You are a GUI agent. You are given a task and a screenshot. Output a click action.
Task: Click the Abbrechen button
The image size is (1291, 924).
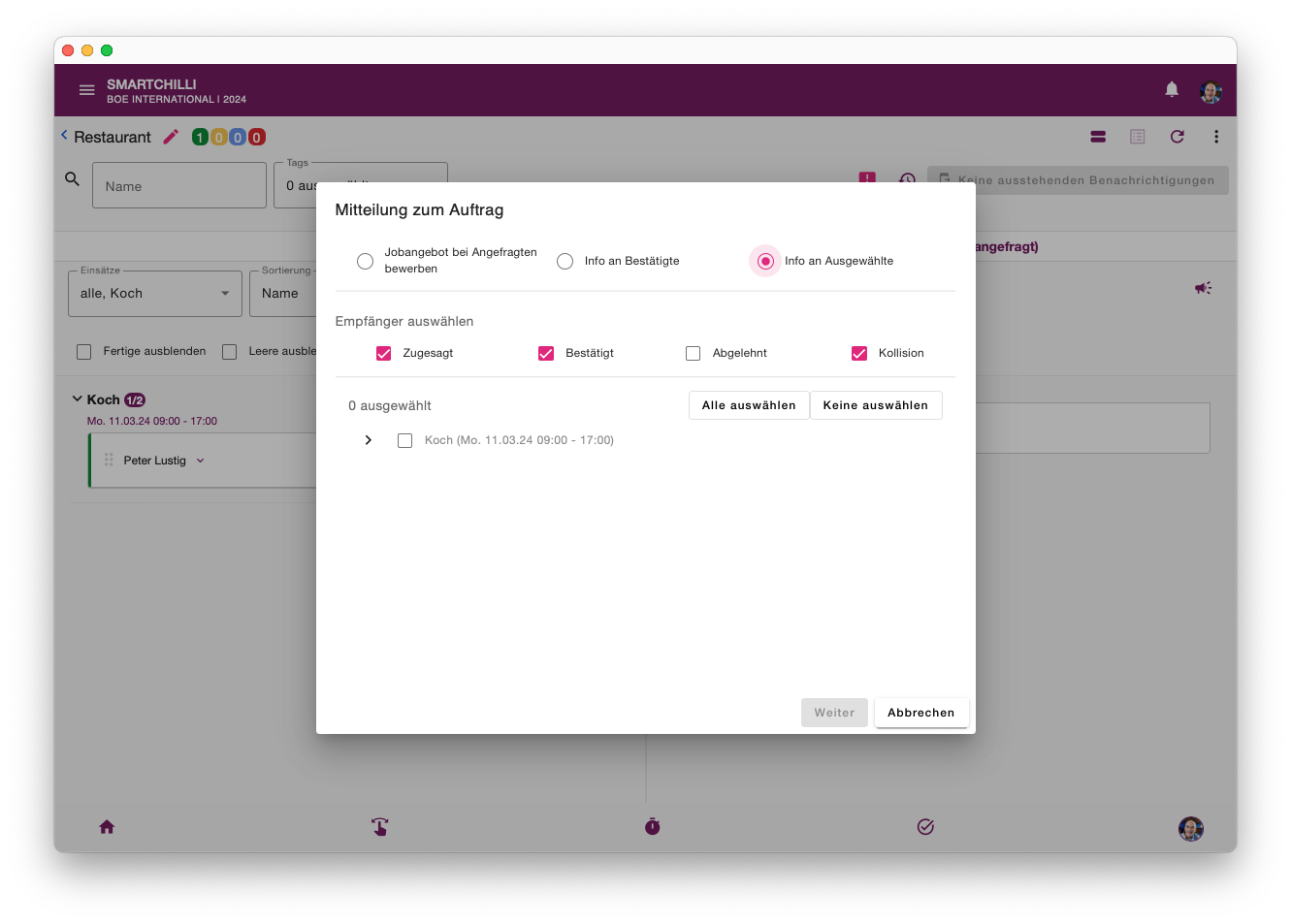pos(921,713)
